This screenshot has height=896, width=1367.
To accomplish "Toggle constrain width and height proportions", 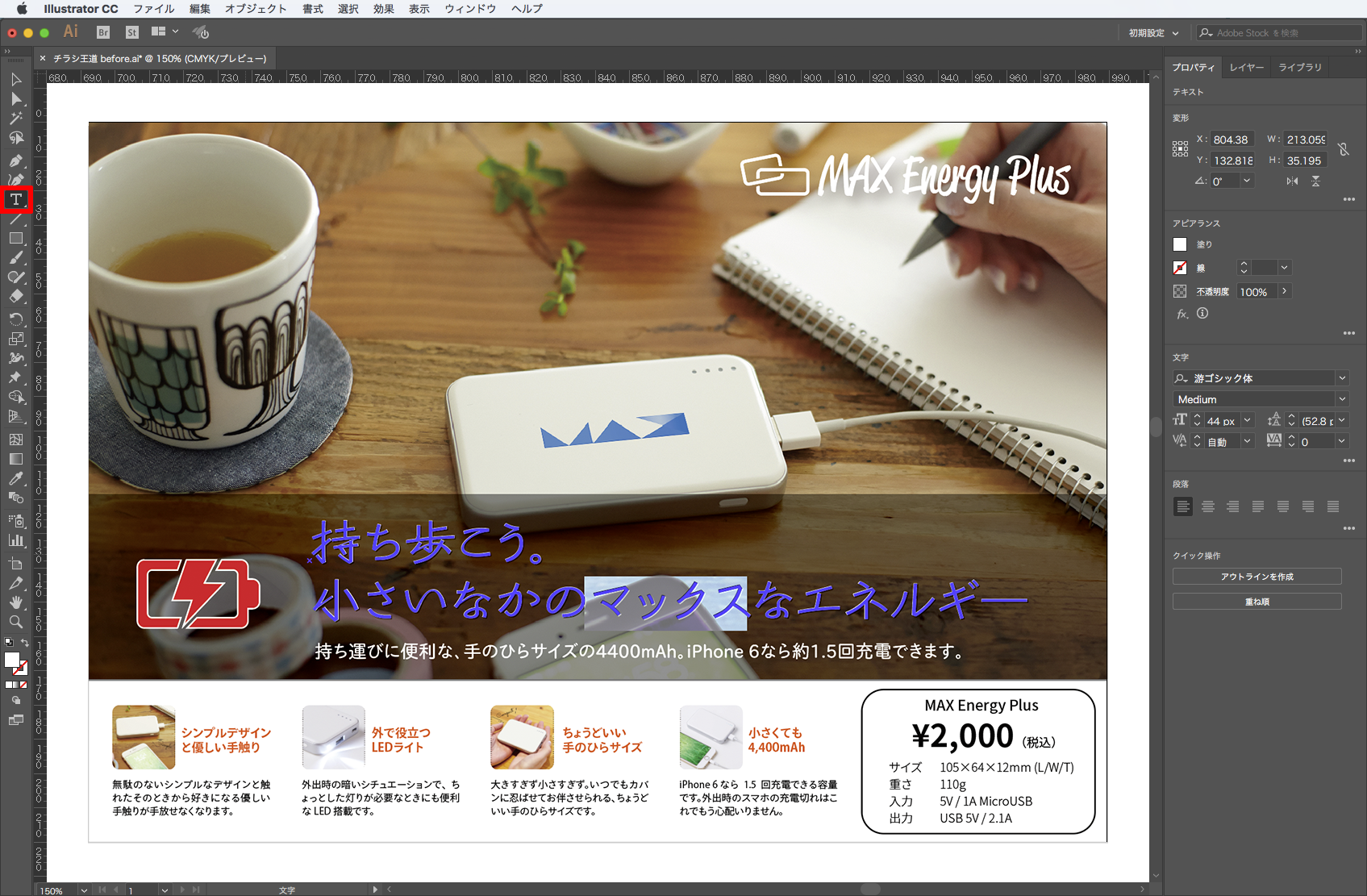I will pyautogui.click(x=1344, y=149).
